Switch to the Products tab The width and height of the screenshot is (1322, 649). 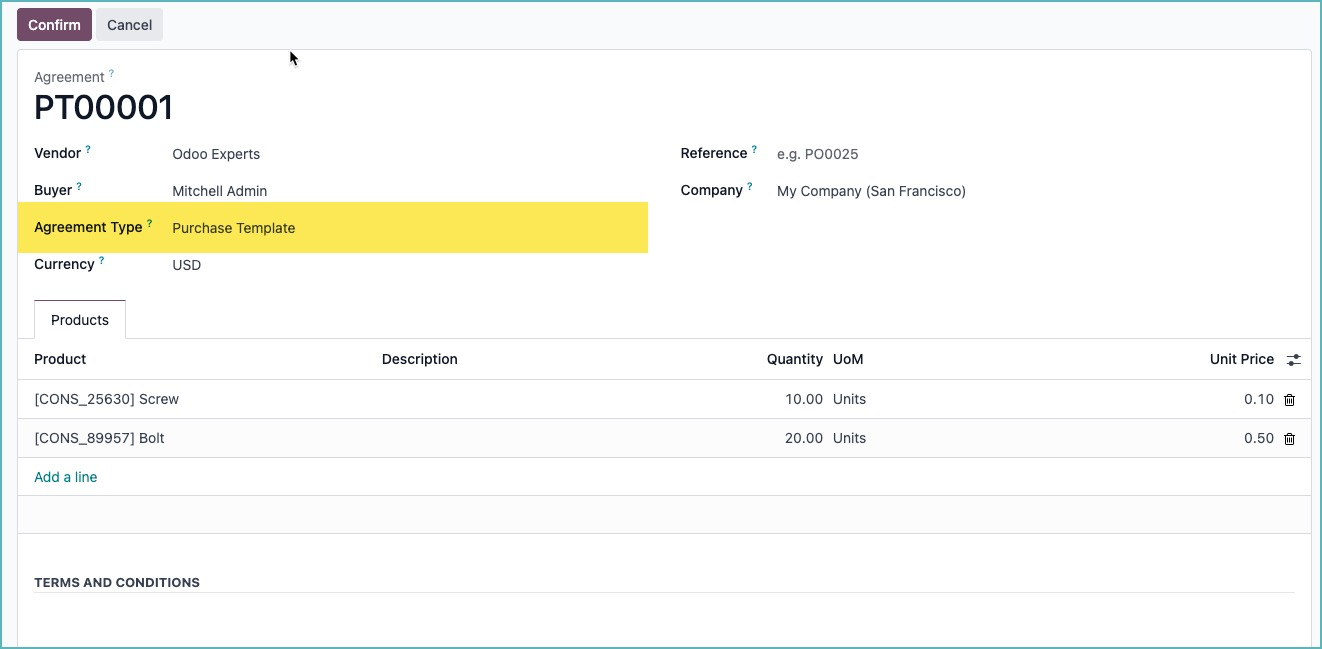point(80,321)
